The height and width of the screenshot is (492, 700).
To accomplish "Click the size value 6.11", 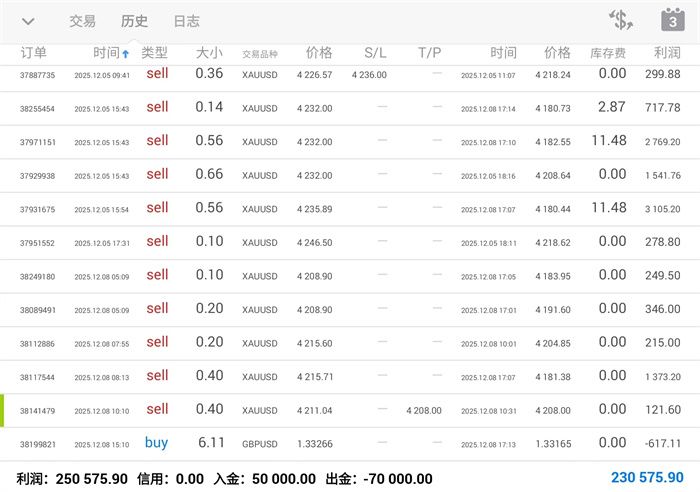I will (x=211, y=442).
